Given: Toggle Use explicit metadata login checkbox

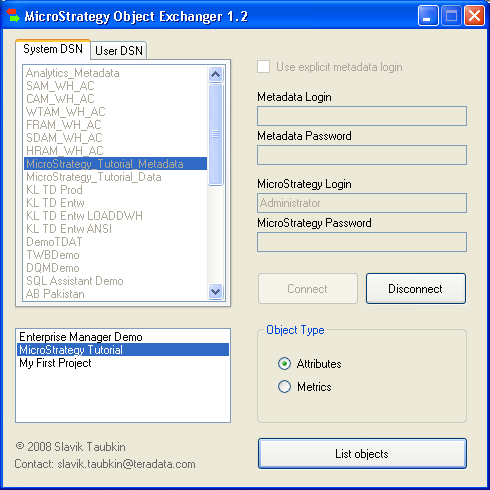Looking at the screenshot, I should (263, 67).
